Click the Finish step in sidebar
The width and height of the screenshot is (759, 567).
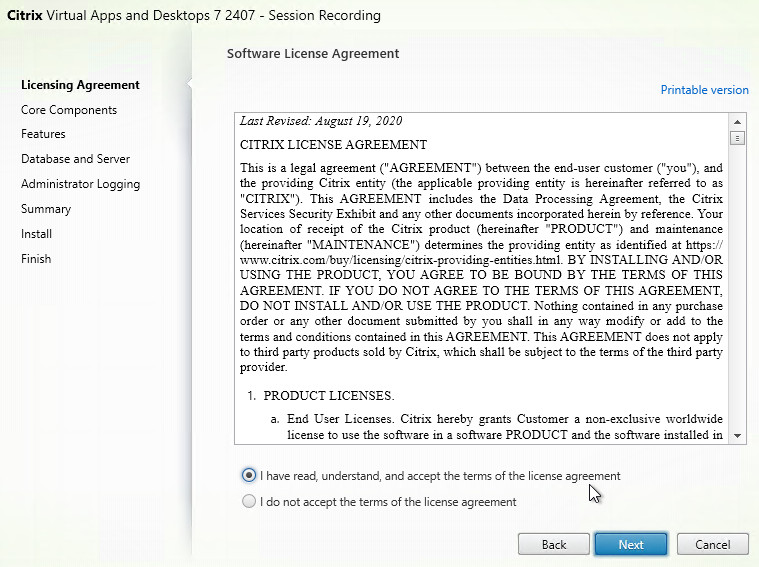click(x=36, y=259)
